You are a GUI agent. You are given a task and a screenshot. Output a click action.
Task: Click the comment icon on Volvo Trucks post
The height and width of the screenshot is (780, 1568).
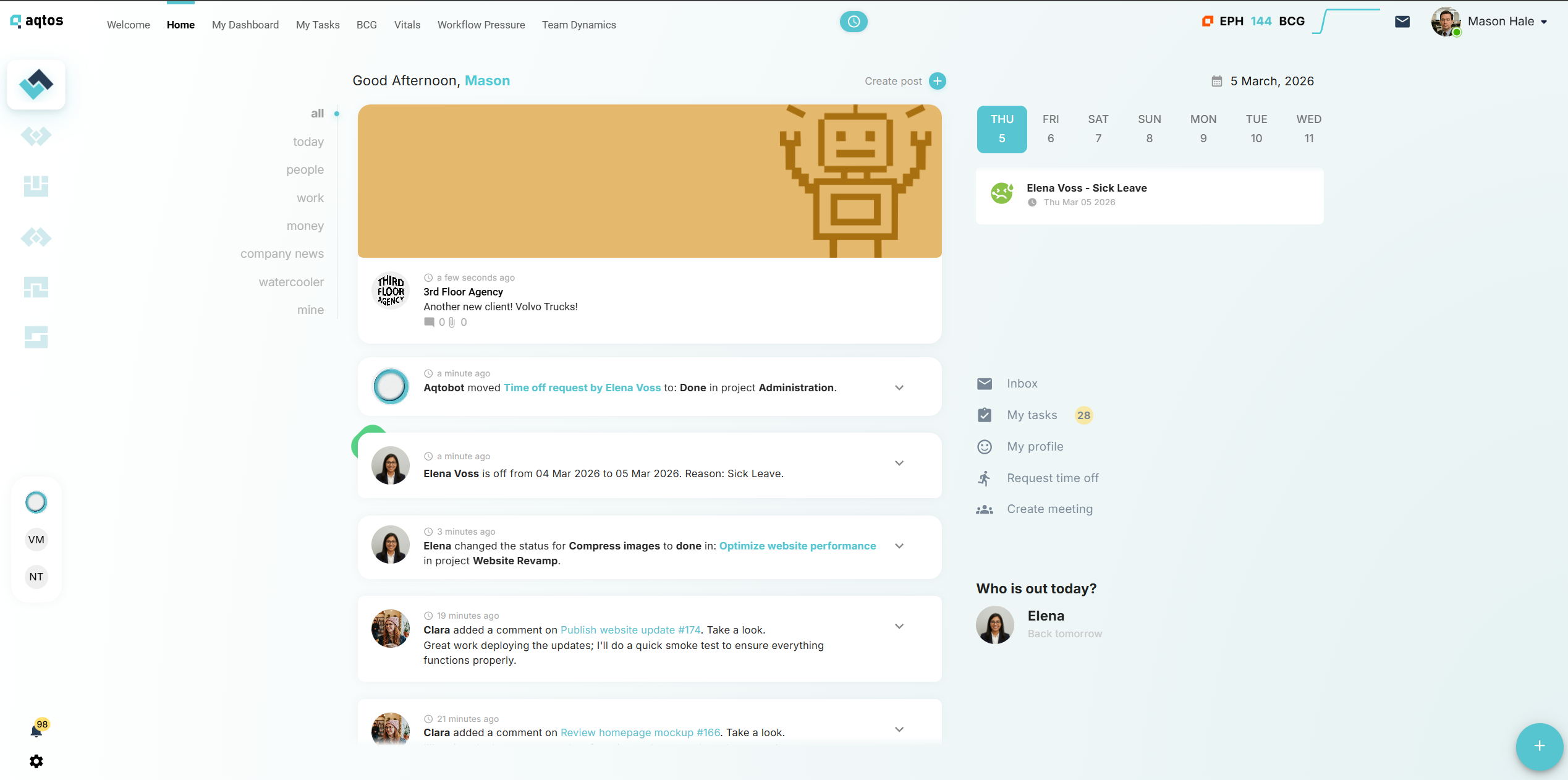429,322
